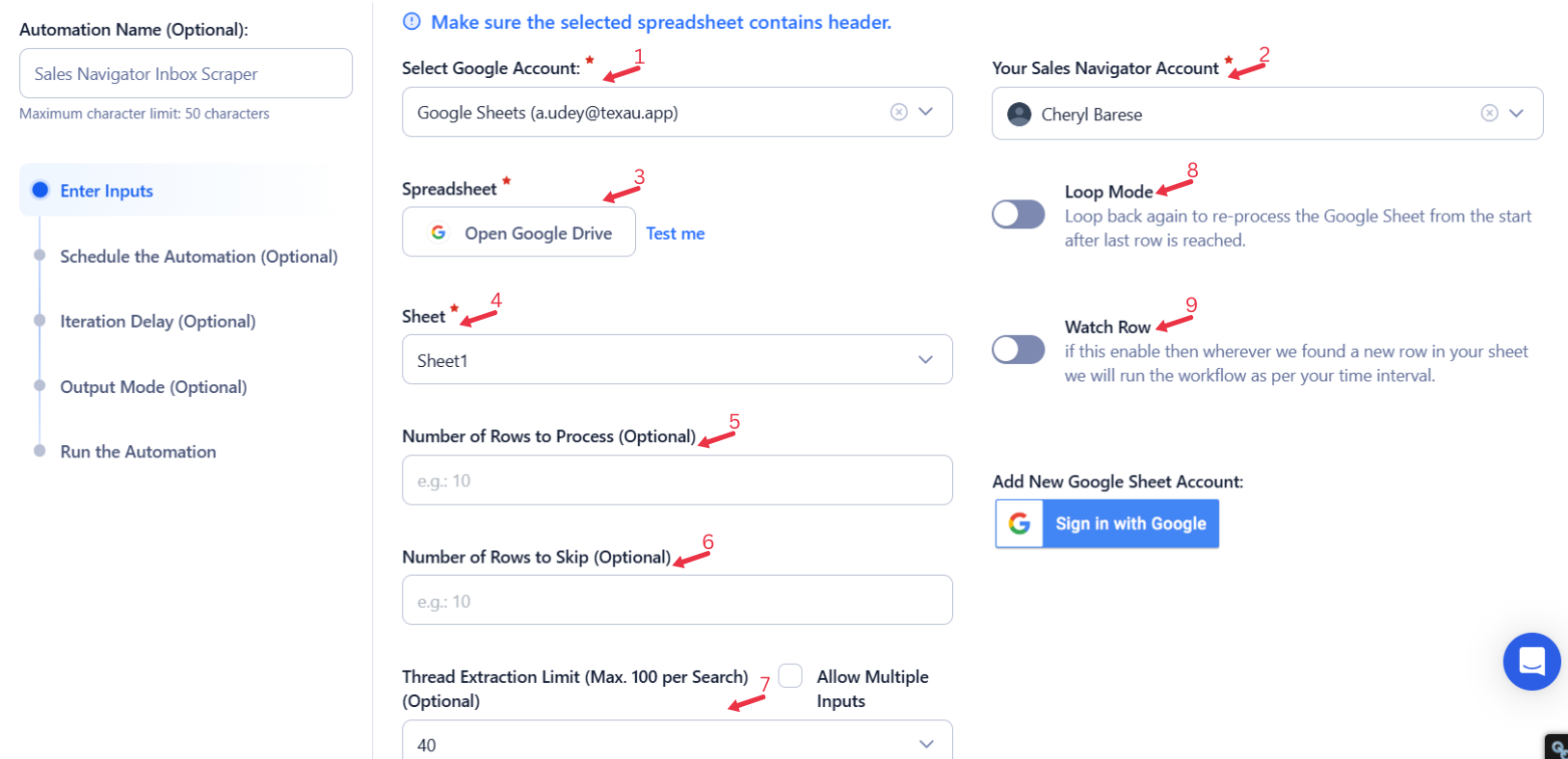
Task: Click the info icon beside header notice
Action: [x=412, y=21]
